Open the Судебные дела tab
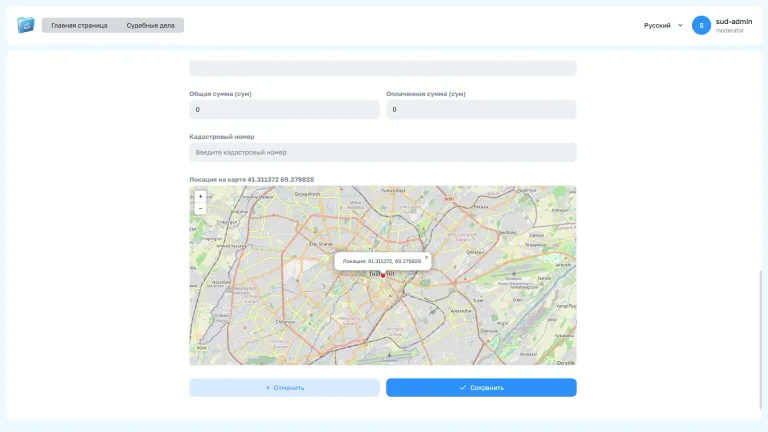This screenshot has height=432, width=768. 150,25
